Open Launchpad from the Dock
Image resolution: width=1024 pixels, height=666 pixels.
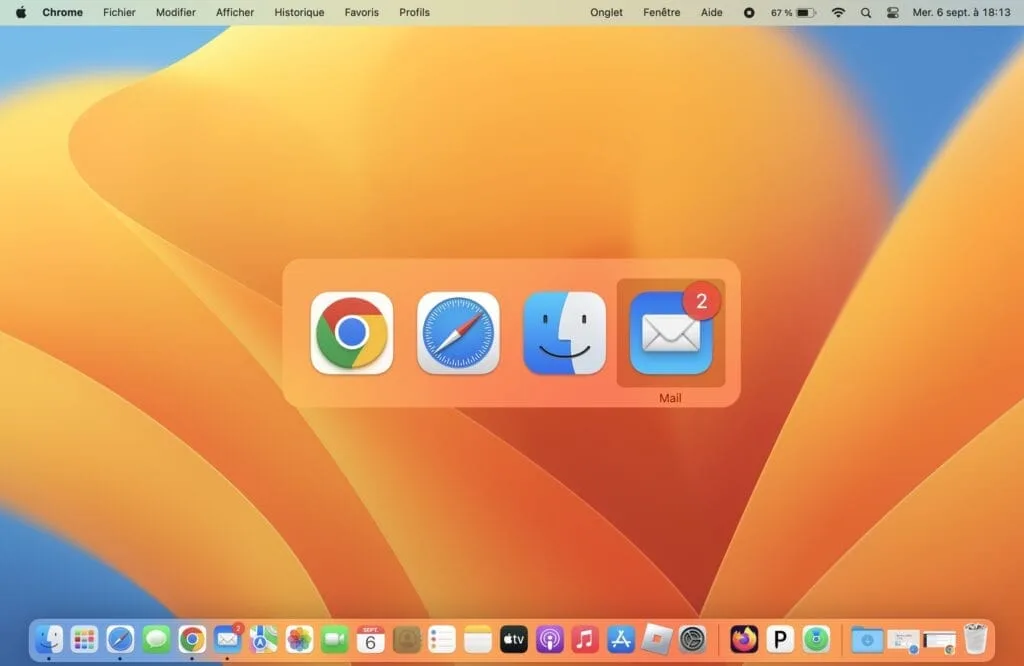84,641
